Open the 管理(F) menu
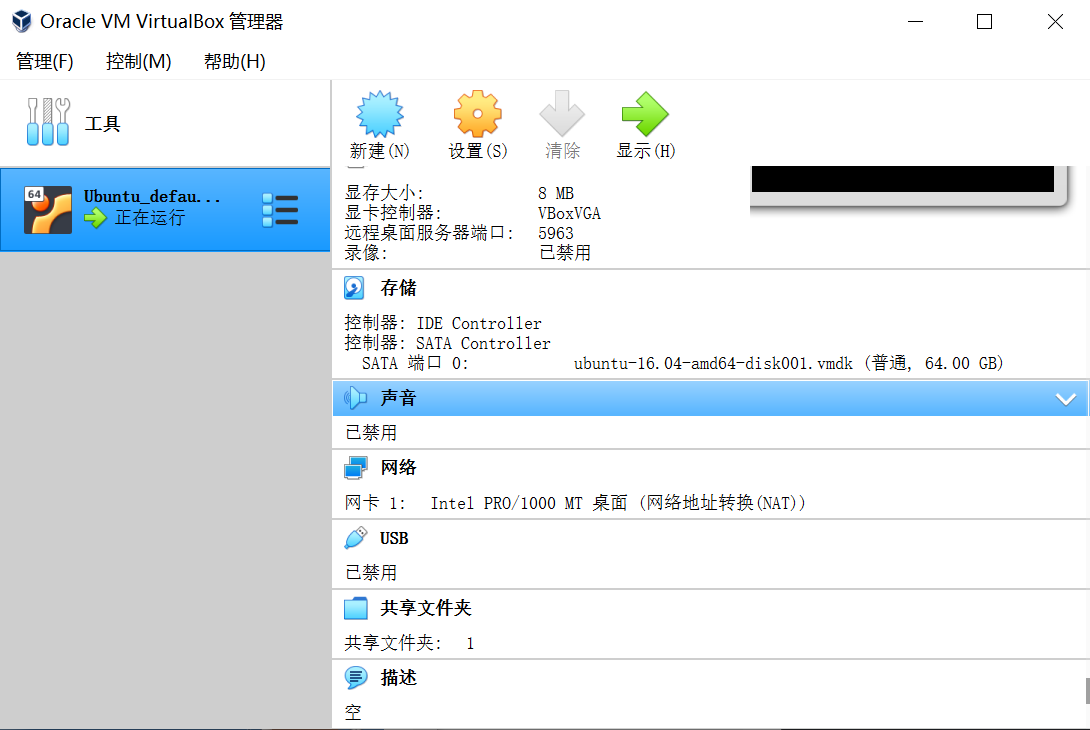Screen dimensions: 1090x730 pyautogui.click(x=44, y=61)
